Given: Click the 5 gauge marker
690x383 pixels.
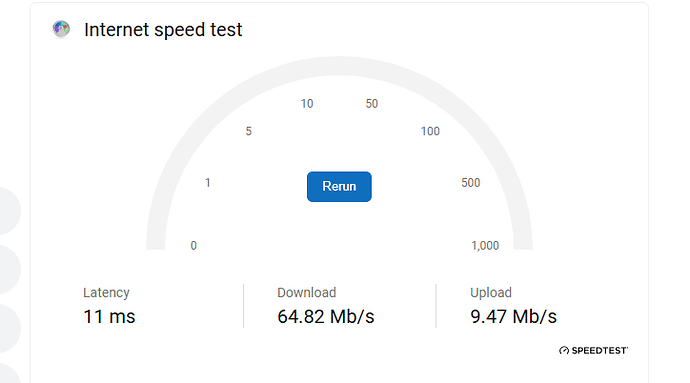Looking at the screenshot, I should pyautogui.click(x=249, y=131).
